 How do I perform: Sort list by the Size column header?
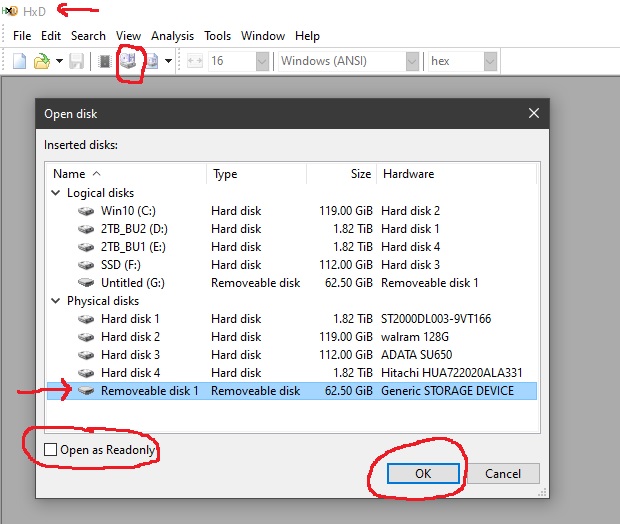pyautogui.click(x=342, y=174)
